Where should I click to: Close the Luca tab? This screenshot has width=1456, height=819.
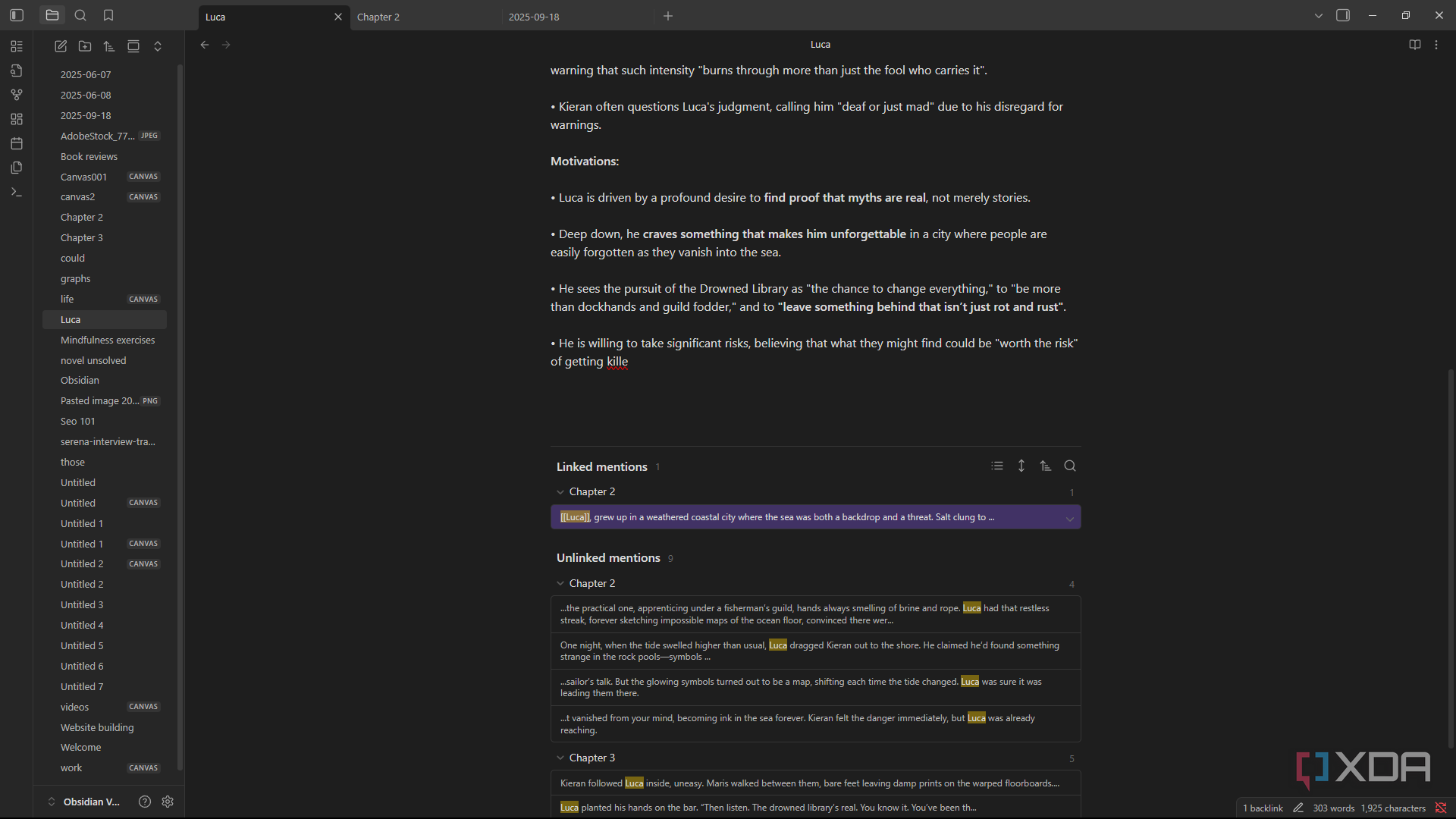338,17
